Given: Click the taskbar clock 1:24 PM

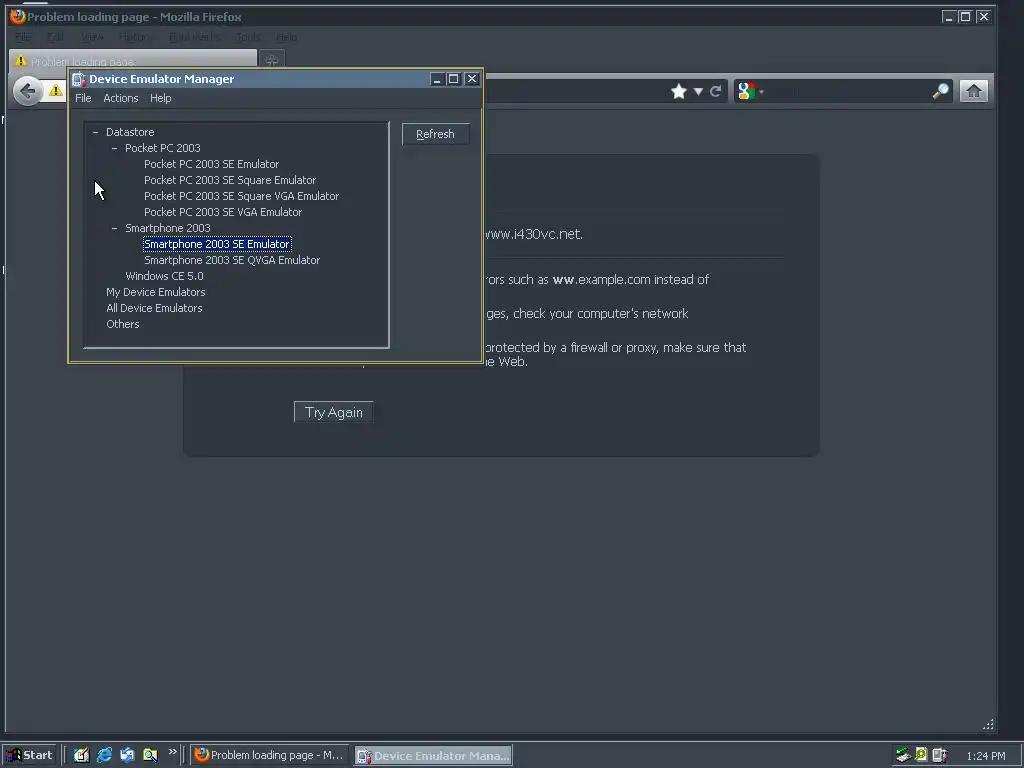Looking at the screenshot, I should click(985, 756).
